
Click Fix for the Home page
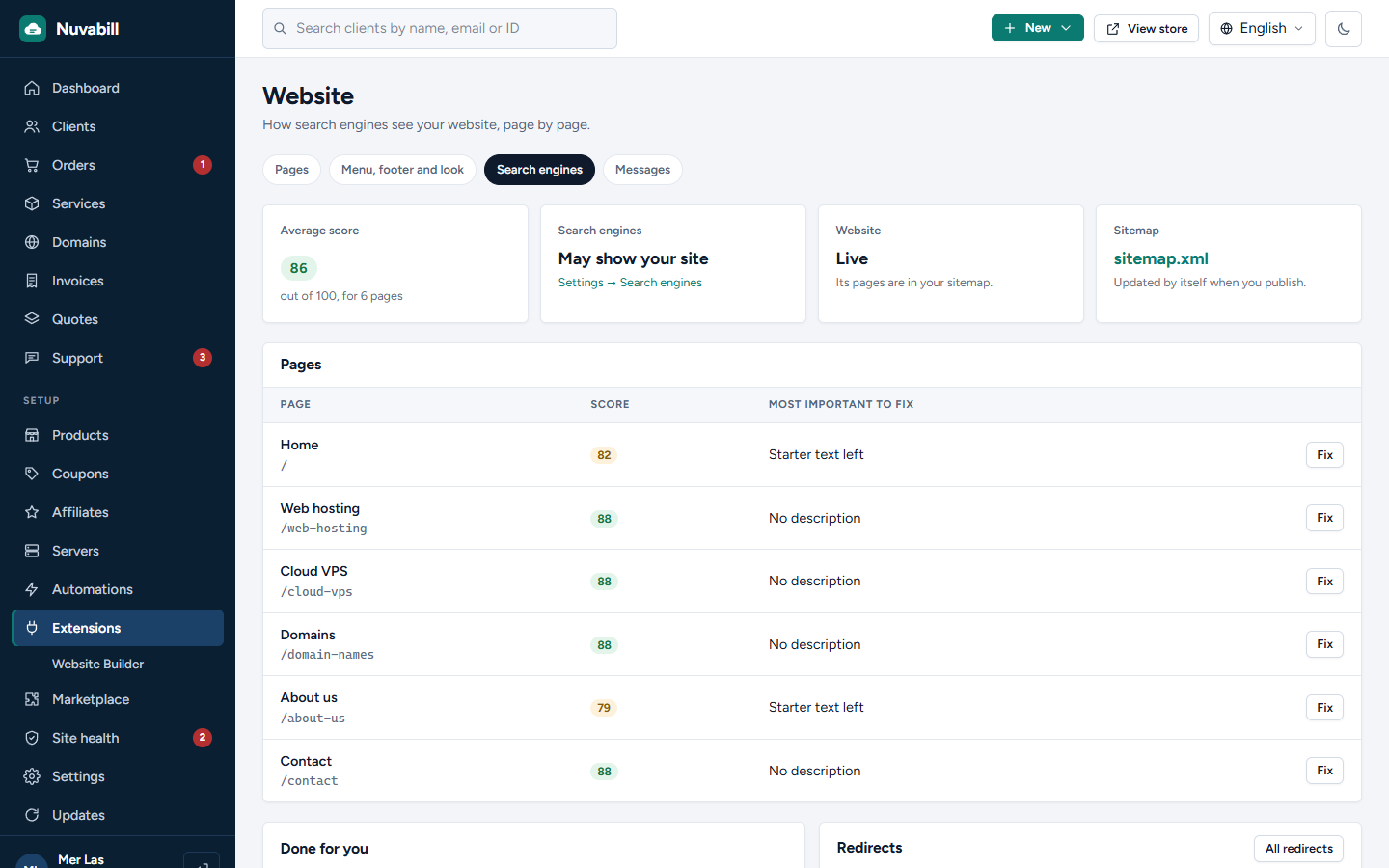(1324, 455)
